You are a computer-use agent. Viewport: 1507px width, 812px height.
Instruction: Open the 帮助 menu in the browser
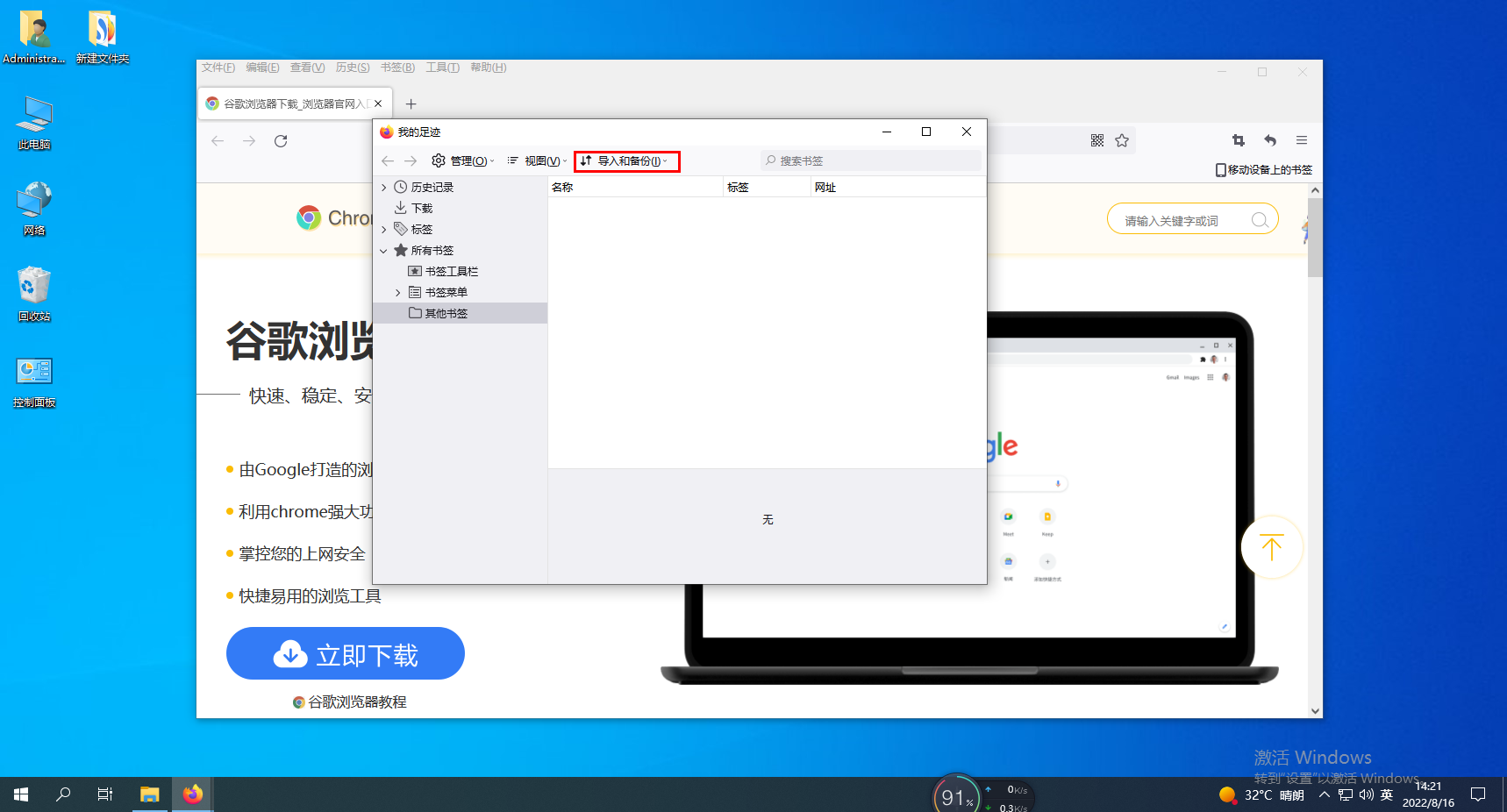tap(489, 68)
